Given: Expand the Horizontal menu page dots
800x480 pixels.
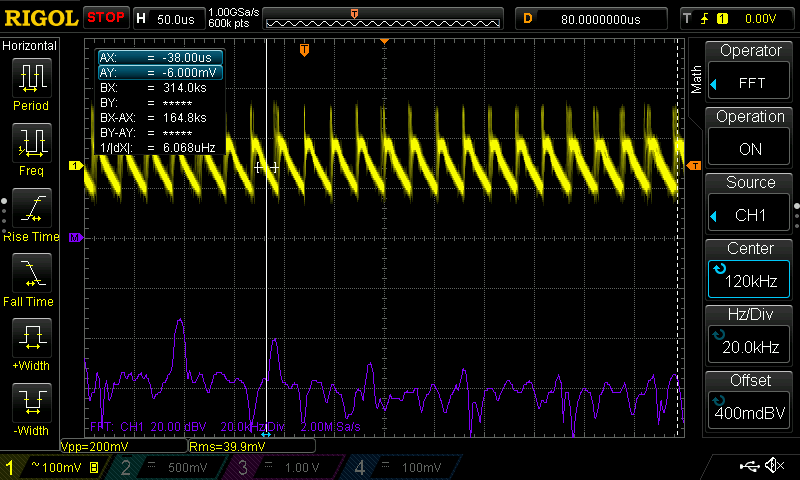Looking at the screenshot, I should click(5, 217).
